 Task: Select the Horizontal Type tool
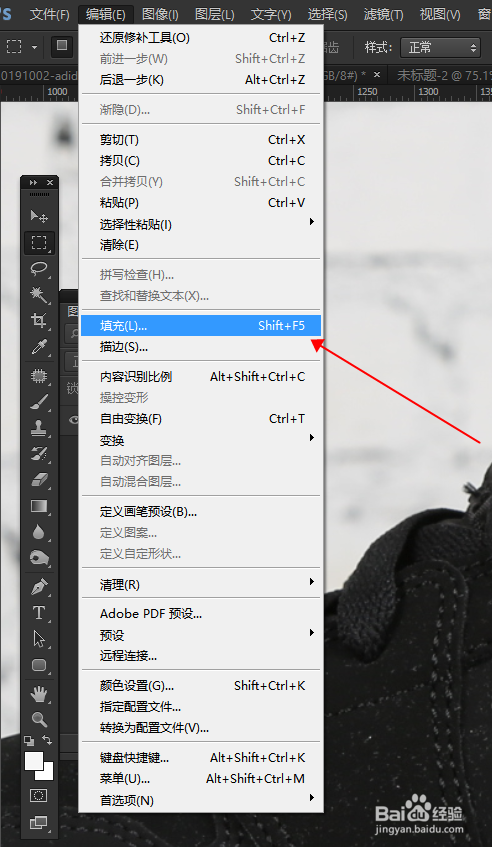coord(39,613)
